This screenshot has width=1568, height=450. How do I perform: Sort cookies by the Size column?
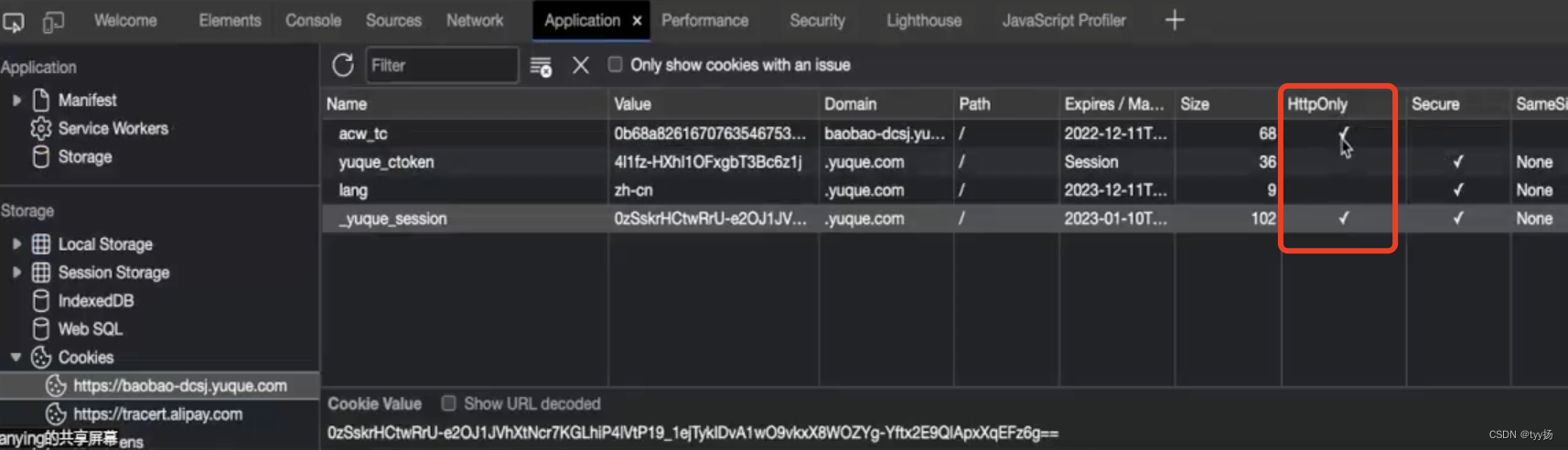(1228, 104)
